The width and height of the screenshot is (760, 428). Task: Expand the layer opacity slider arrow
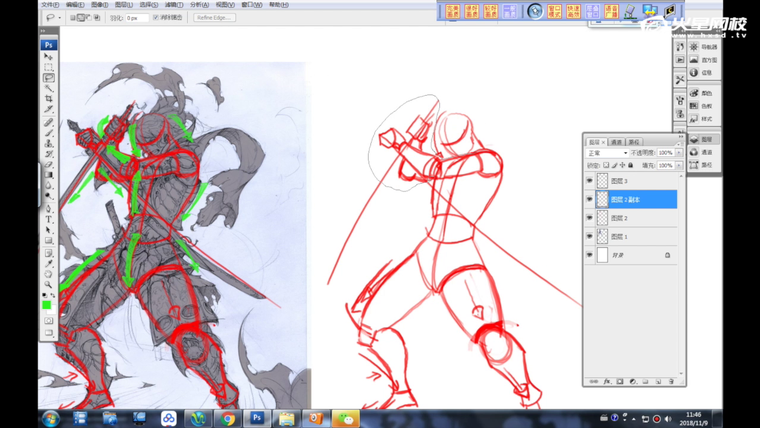coord(679,153)
